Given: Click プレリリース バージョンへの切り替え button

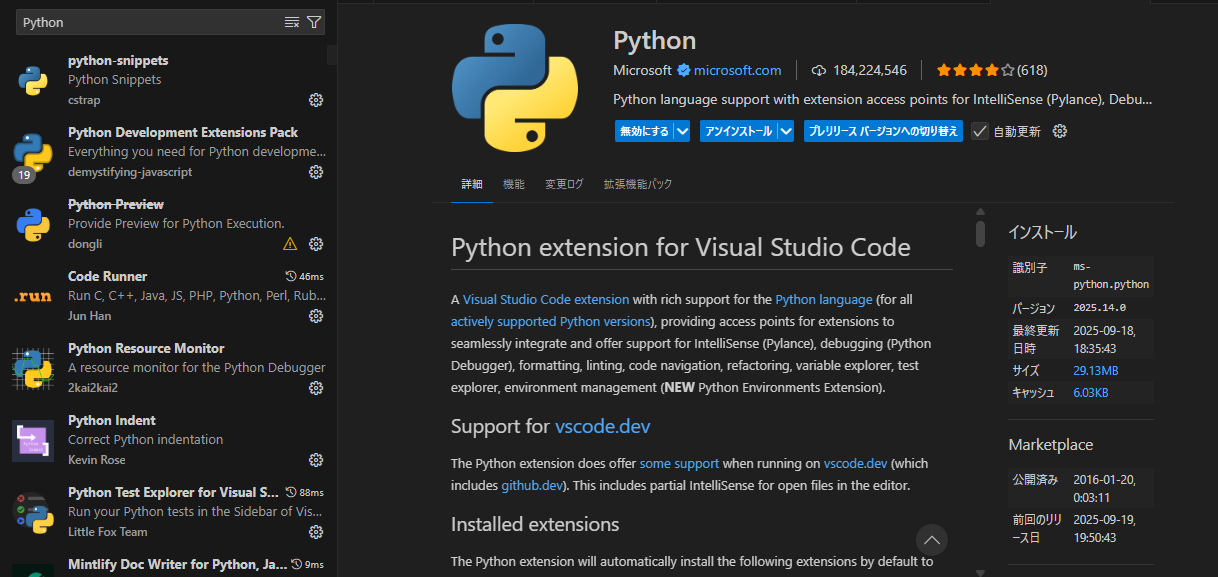Looking at the screenshot, I should [x=883, y=131].
